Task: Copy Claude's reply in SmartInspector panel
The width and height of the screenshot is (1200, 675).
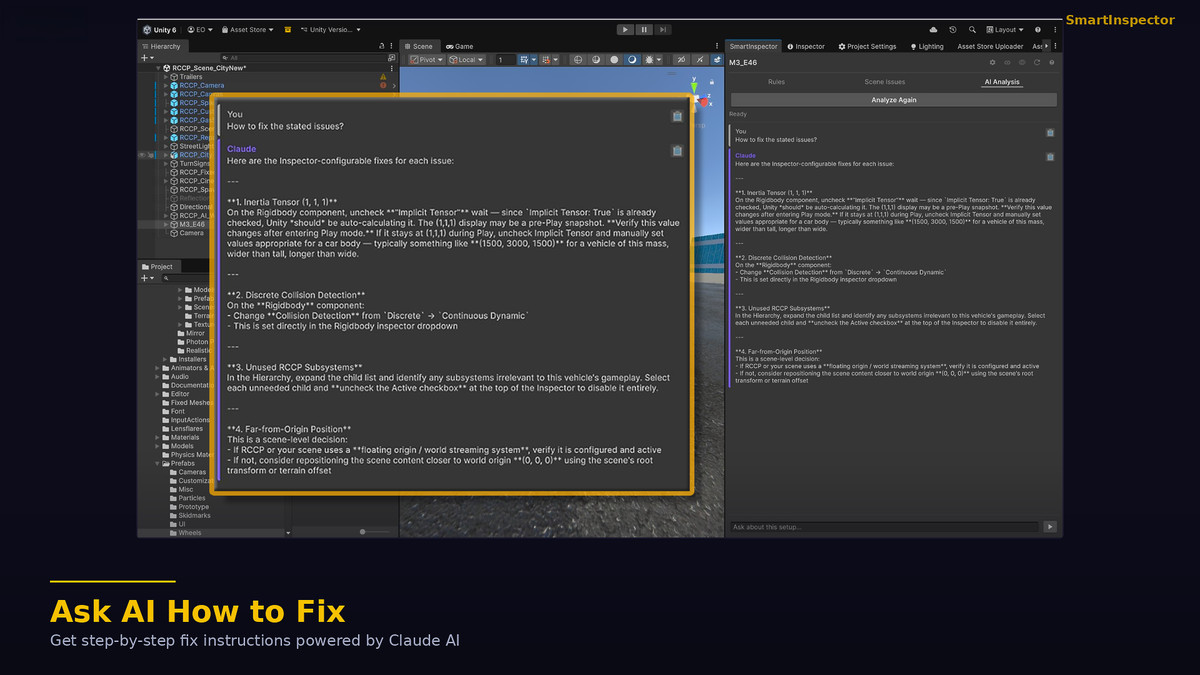Action: click(x=1050, y=157)
